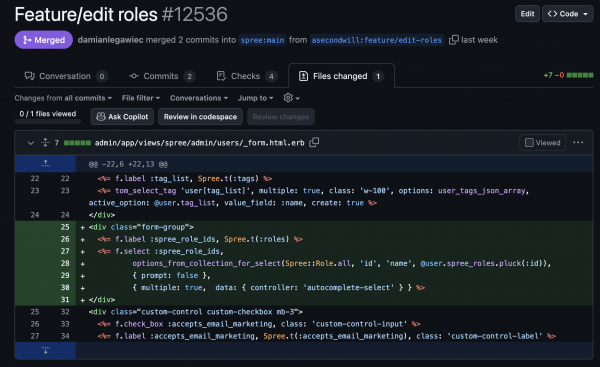Click the Review changes button
This screenshot has width=600, height=367.
pos(281,117)
